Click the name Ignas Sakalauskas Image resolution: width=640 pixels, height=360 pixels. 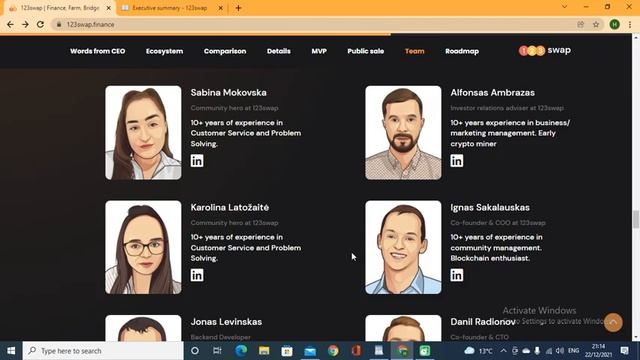[x=490, y=207]
